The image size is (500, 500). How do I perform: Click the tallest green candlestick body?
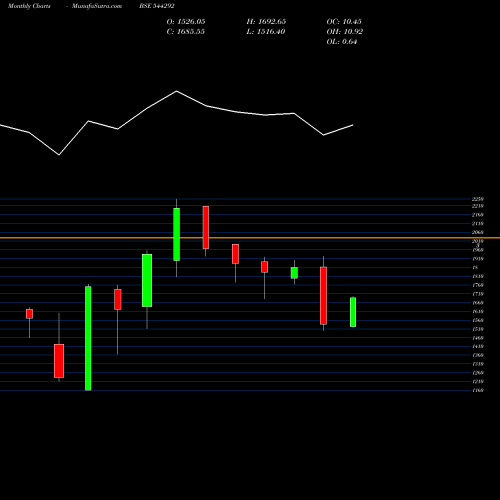point(88,338)
